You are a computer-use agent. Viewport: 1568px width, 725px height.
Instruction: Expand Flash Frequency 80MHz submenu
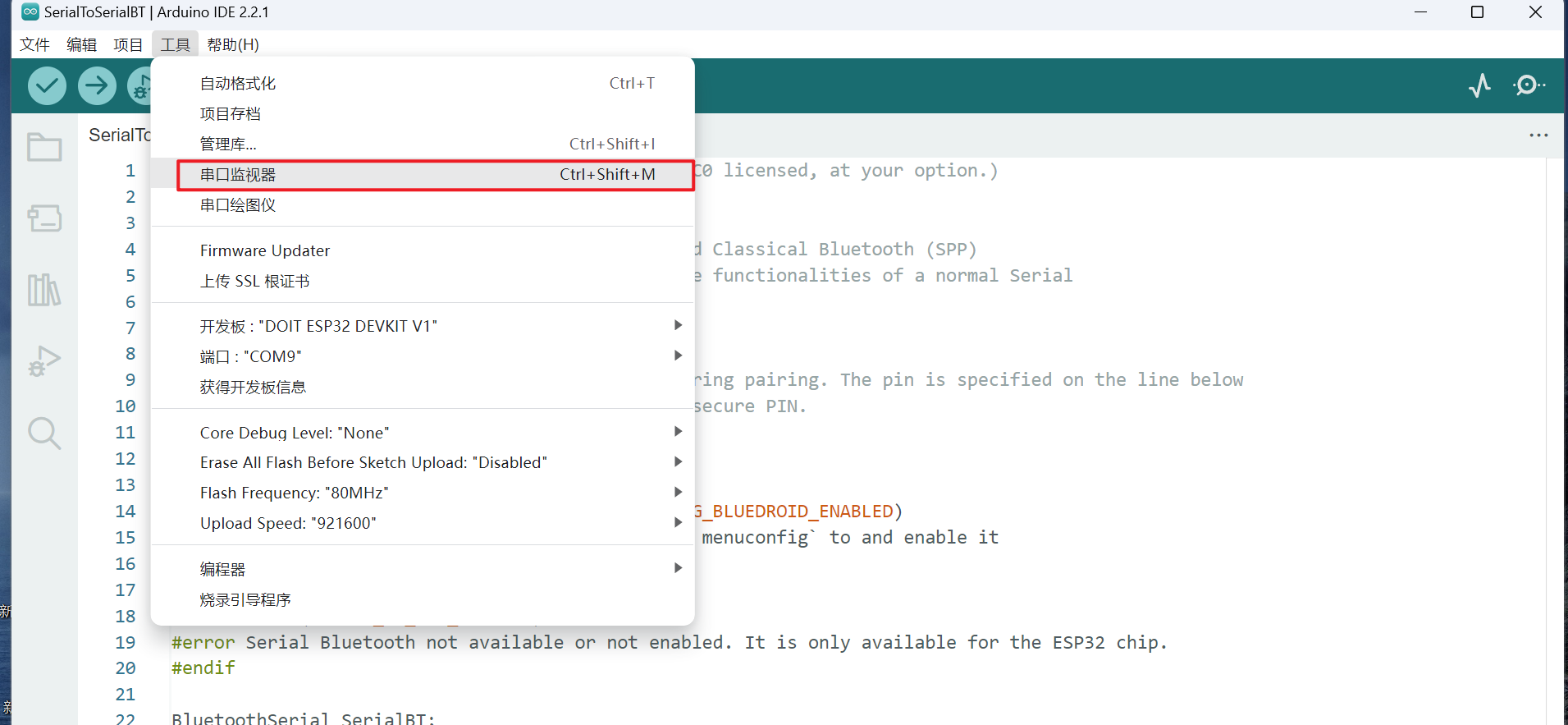click(x=423, y=493)
